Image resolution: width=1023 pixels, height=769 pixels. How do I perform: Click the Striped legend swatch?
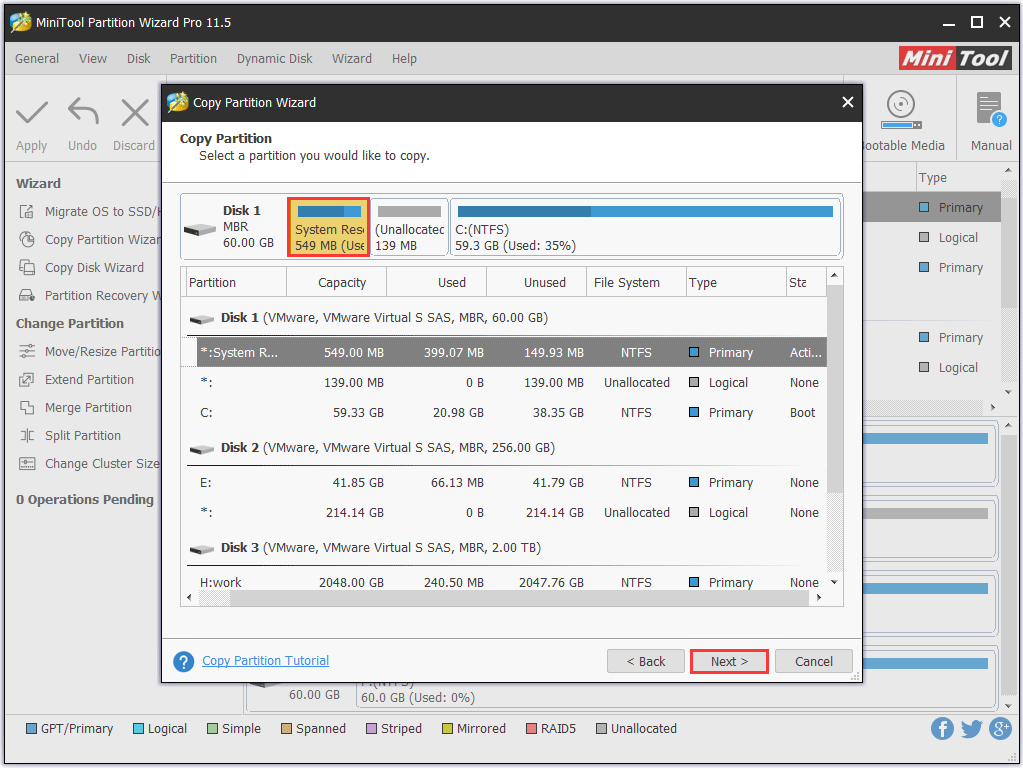click(371, 729)
